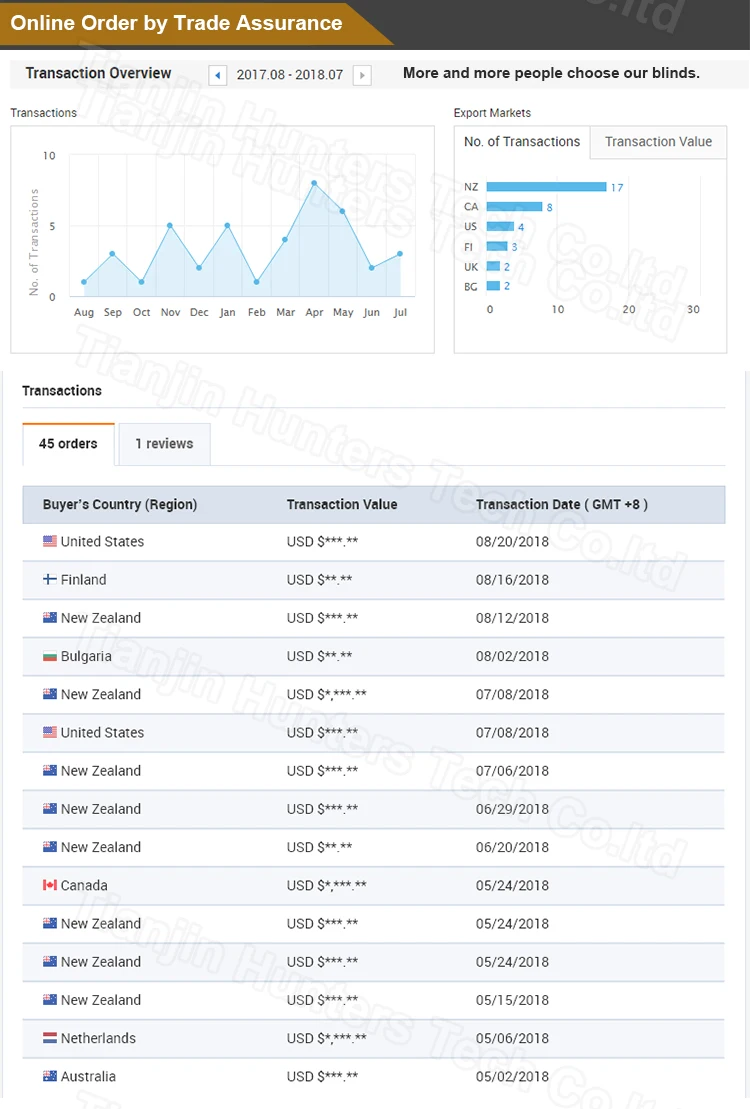Click the Australia flag icon
The image size is (750, 1109).
coord(50,1077)
